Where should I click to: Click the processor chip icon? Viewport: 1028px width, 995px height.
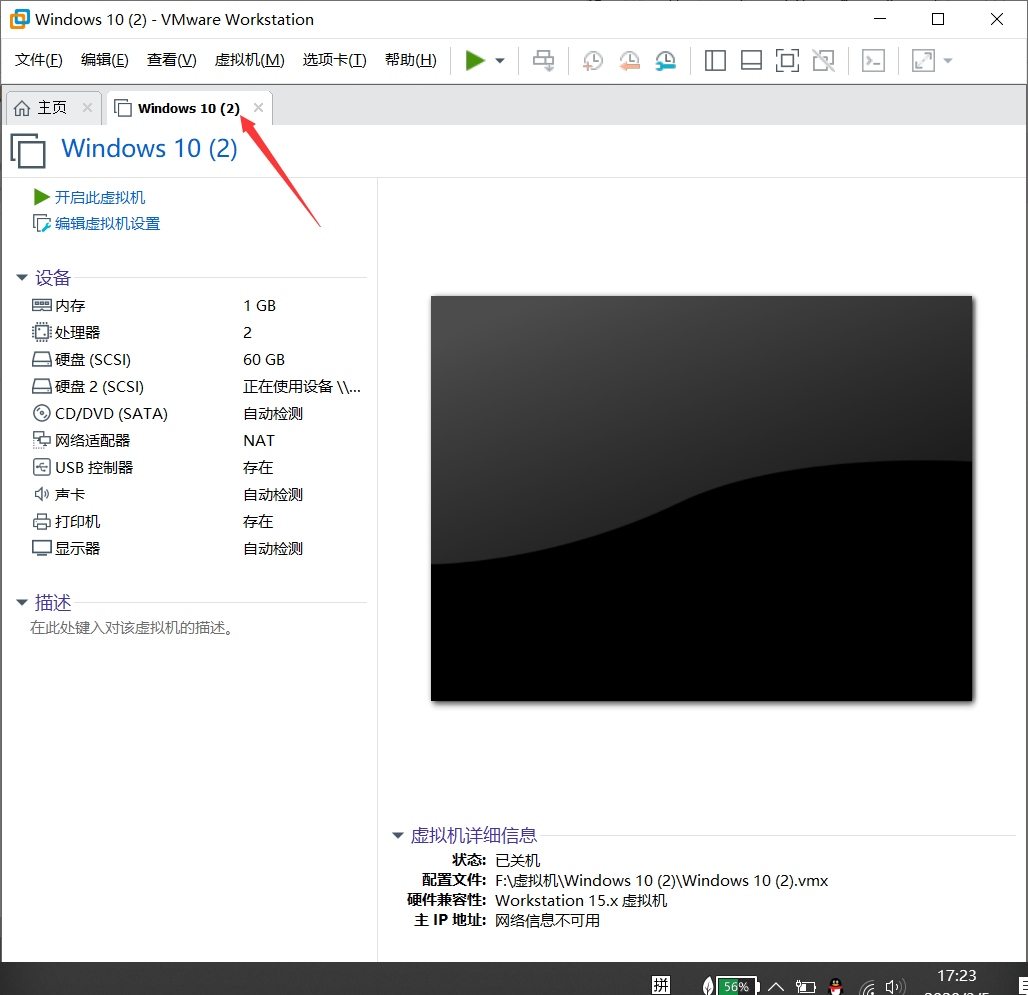tap(41, 332)
